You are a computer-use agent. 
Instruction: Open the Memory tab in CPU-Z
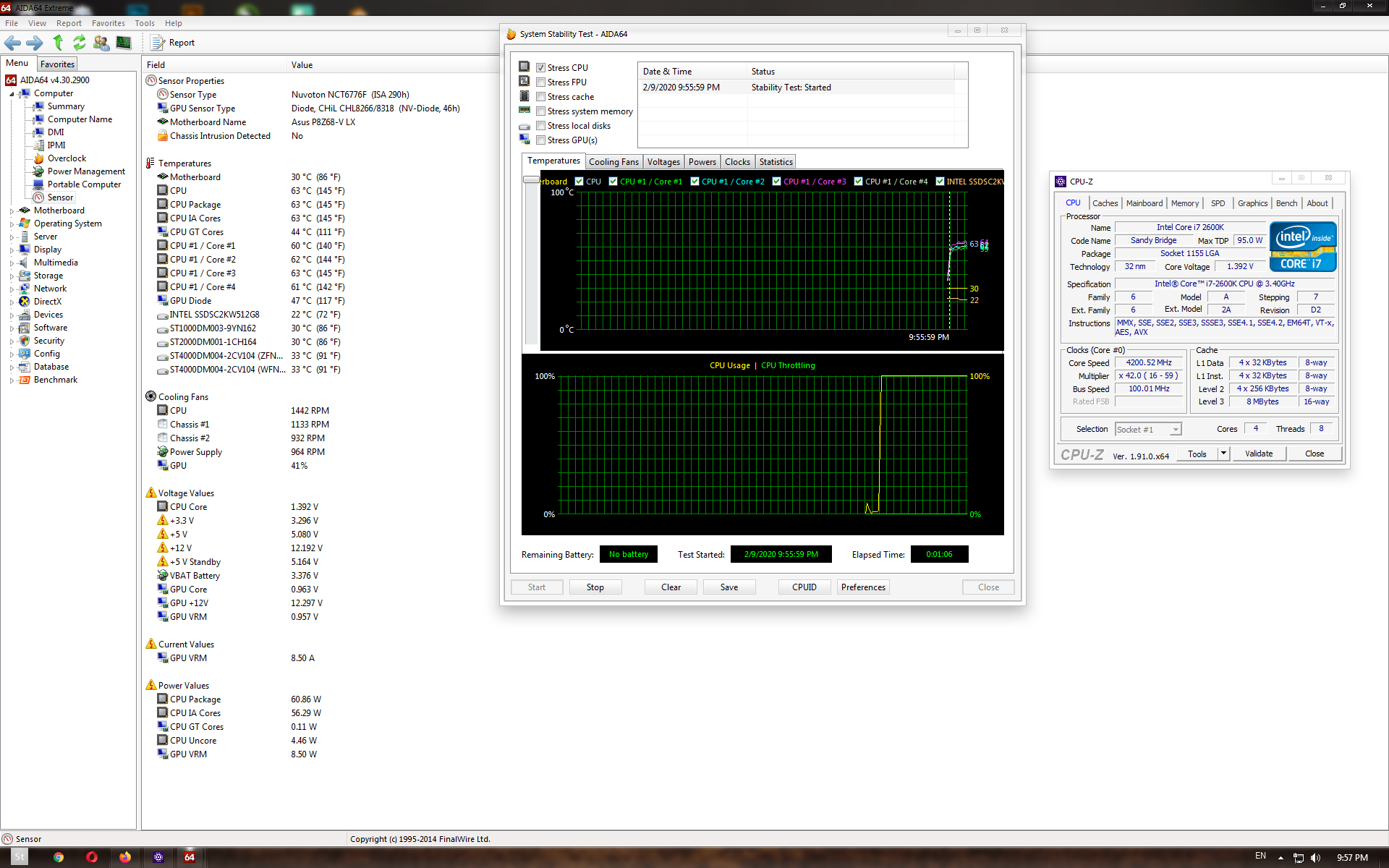pos(1184,203)
